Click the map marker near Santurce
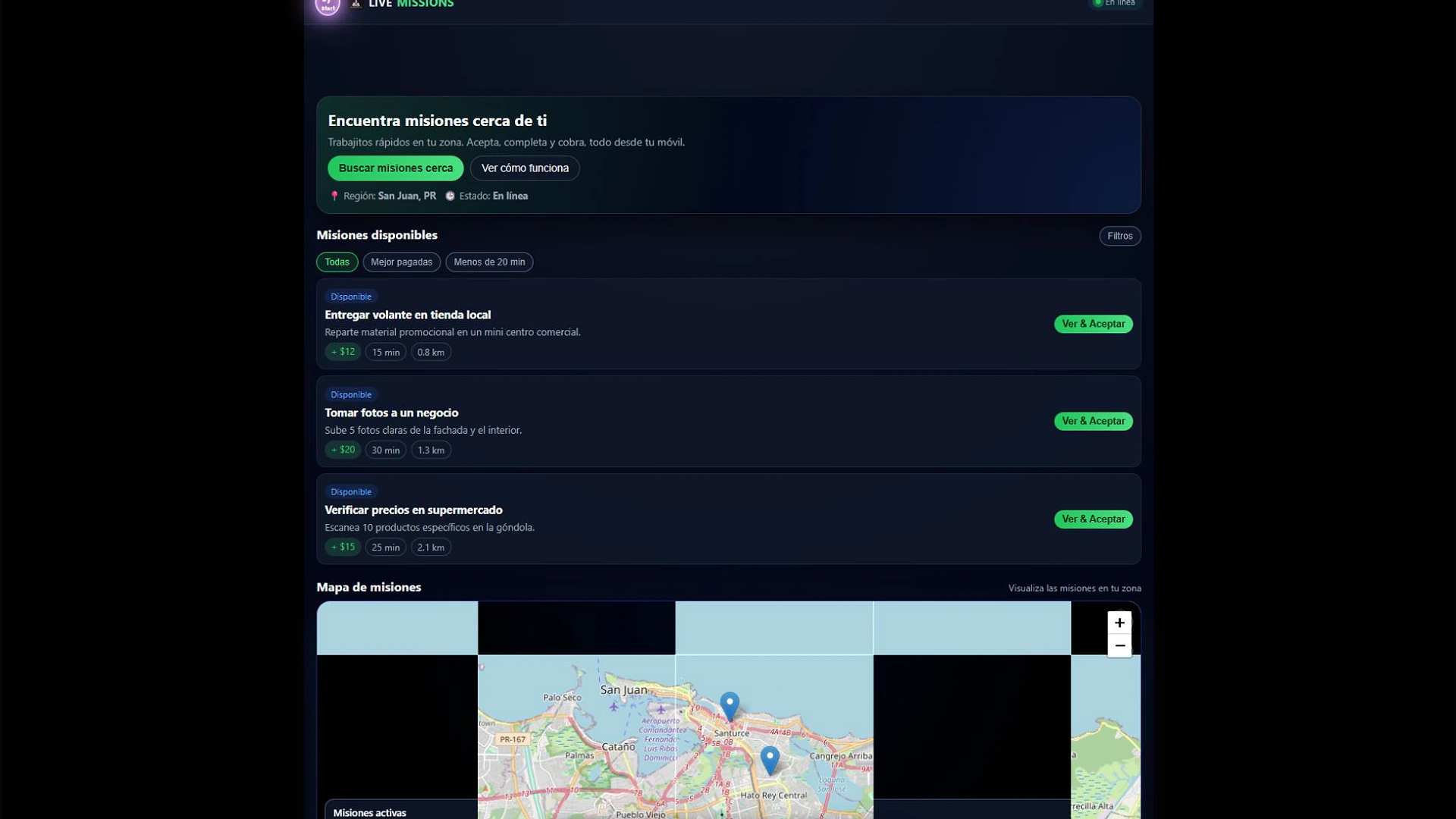 tap(730, 706)
